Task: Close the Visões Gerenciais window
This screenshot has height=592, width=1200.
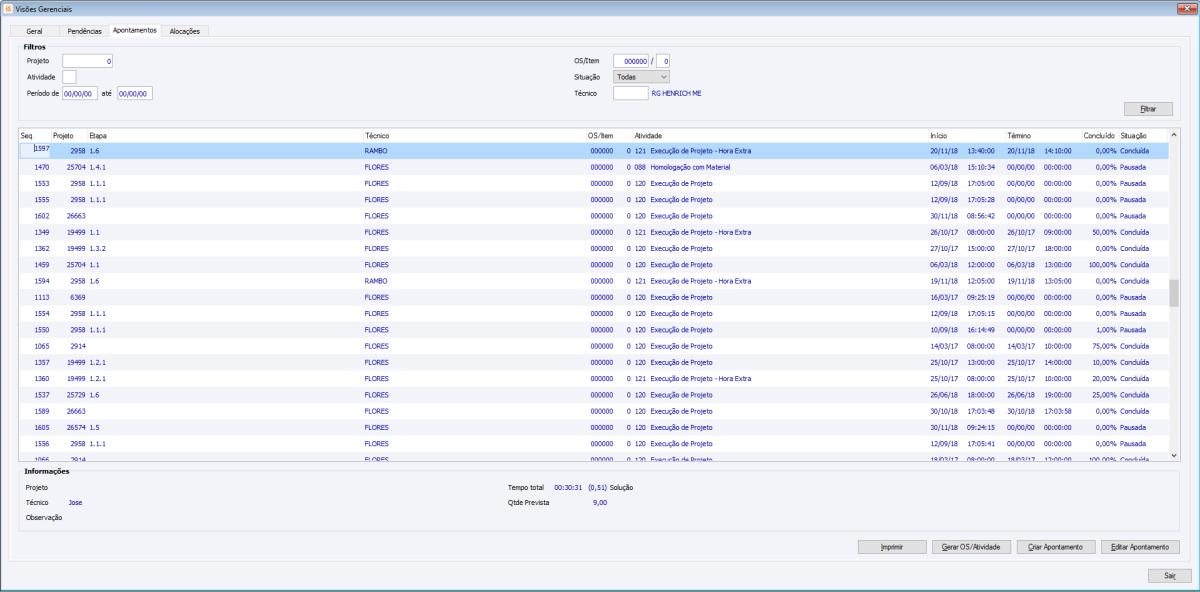Action: click(x=1188, y=8)
